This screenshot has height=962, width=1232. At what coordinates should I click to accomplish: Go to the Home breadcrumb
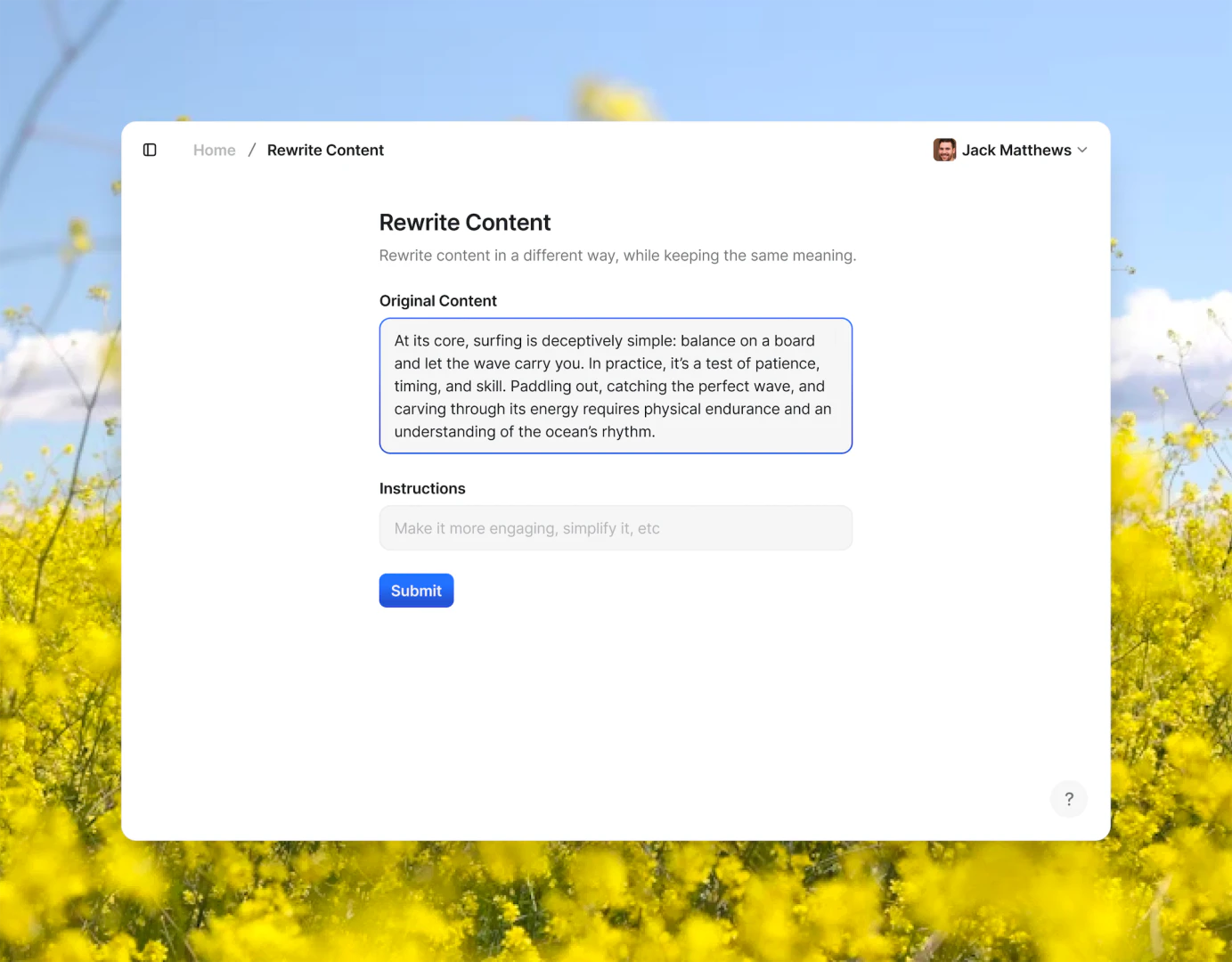click(214, 150)
